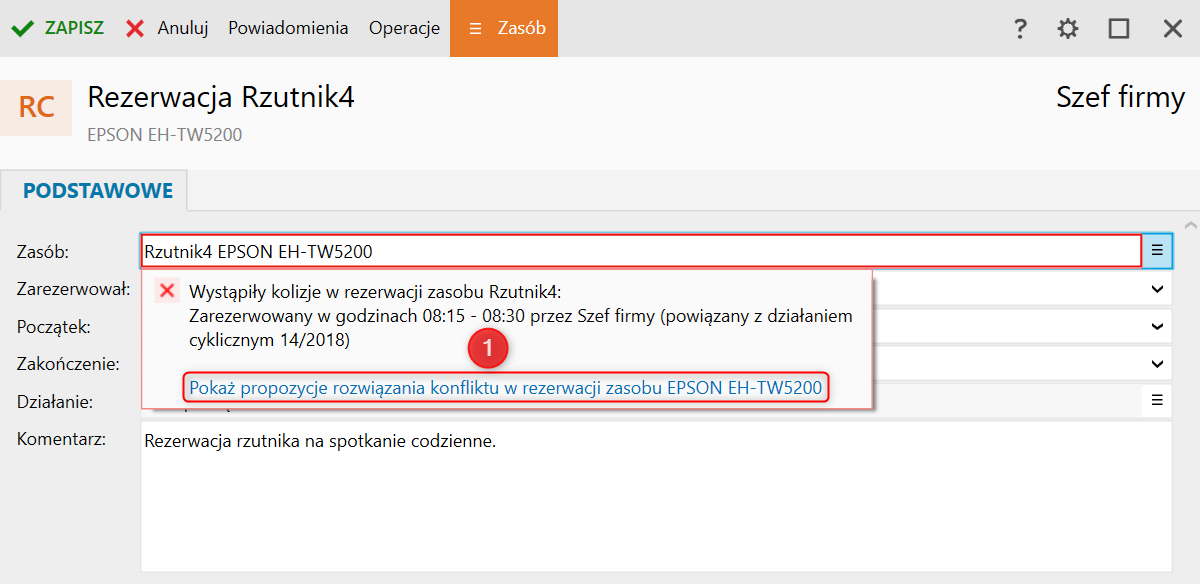The height and width of the screenshot is (584, 1200).
Task: Click the list icon beside Zasób field
Action: [x=1157, y=251]
